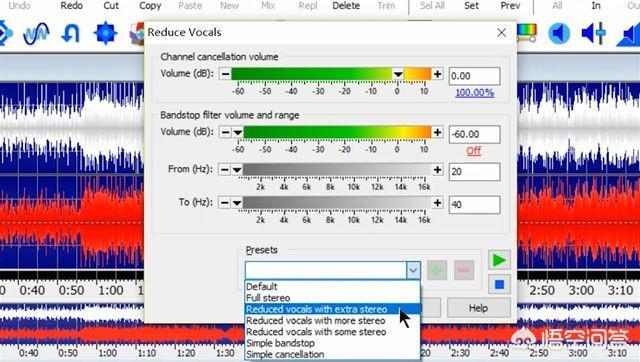The image size is (640, 362).
Task: Open the blue gear effect icon
Action: 105,33
